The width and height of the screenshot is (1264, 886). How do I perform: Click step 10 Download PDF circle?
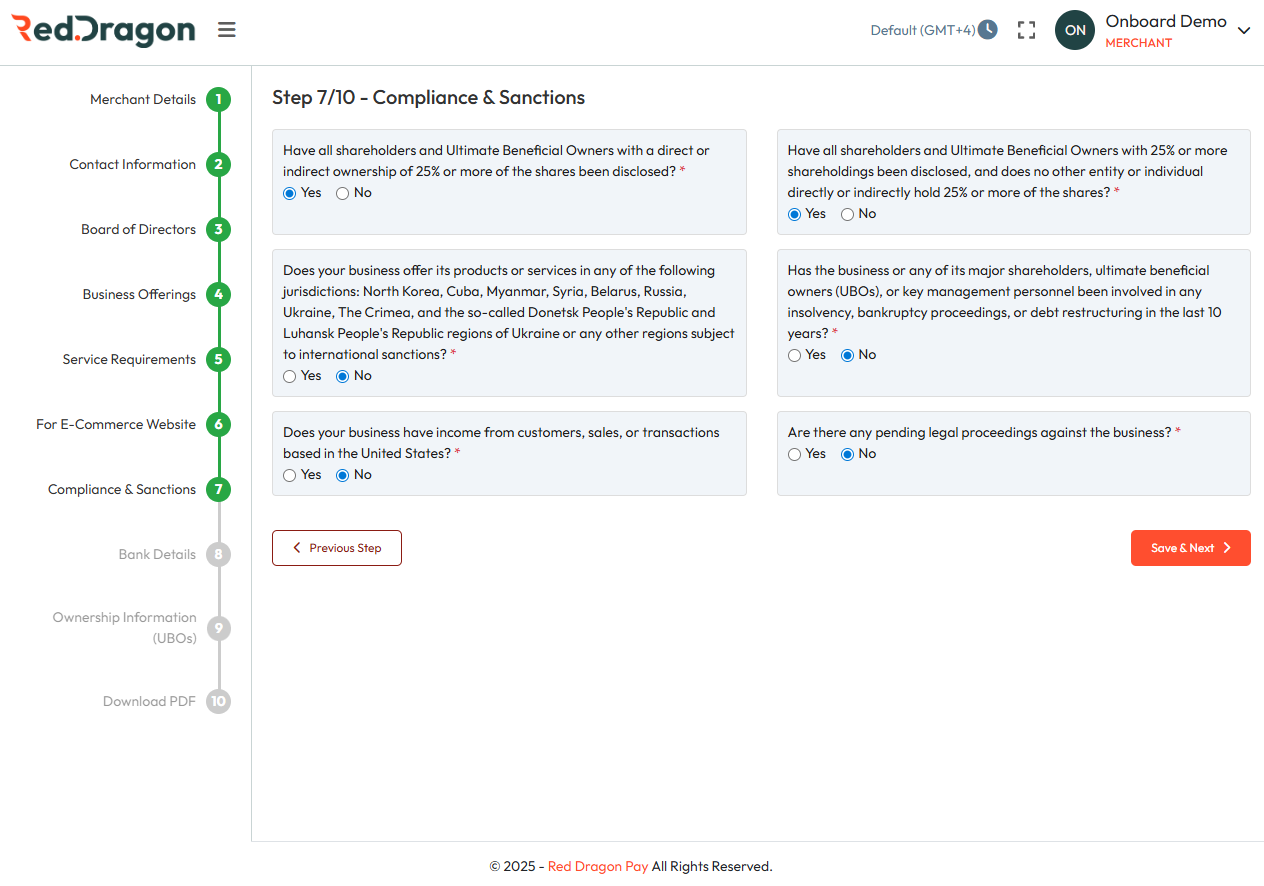(x=218, y=702)
